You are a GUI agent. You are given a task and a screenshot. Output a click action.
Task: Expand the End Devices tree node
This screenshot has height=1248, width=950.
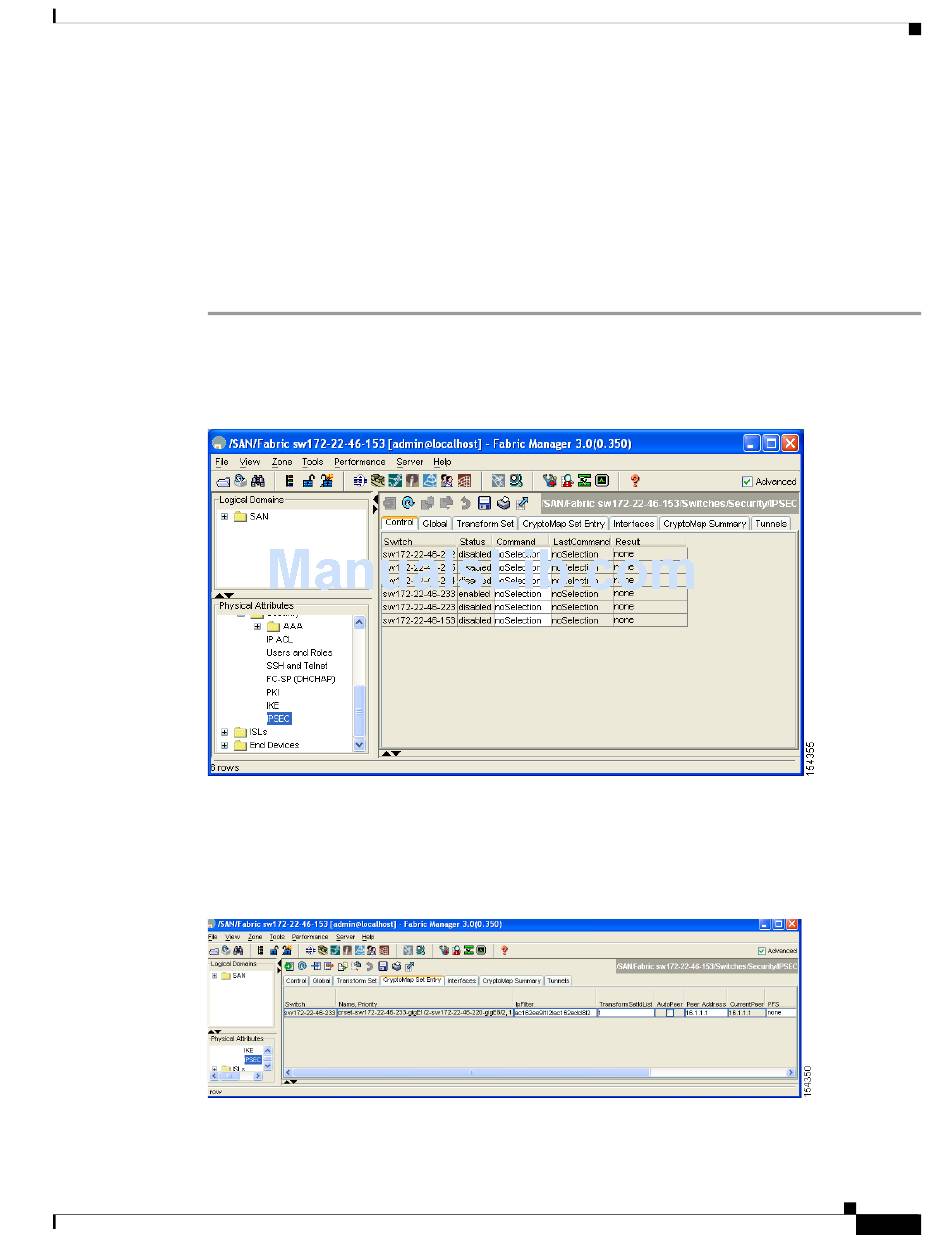(x=225, y=745)
